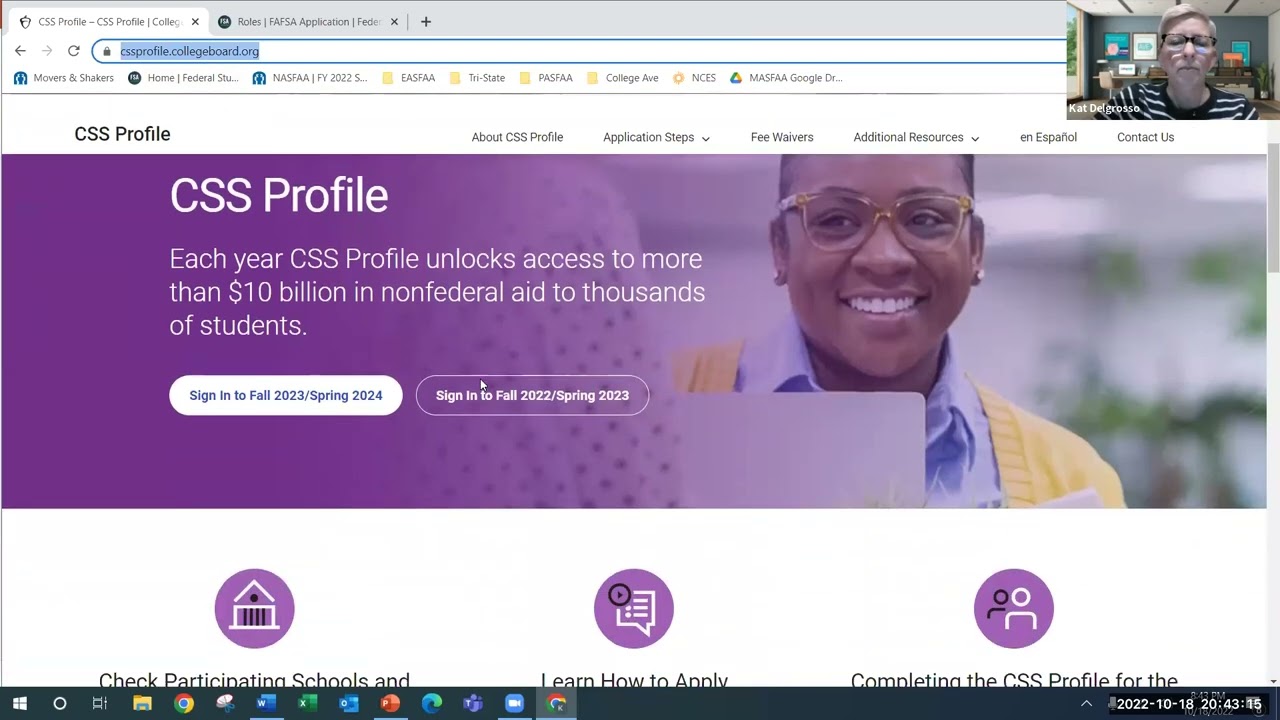Open Cortana search circle in taskbar
This screenshot has height=720, width=1280.
(x=59, y=704)
